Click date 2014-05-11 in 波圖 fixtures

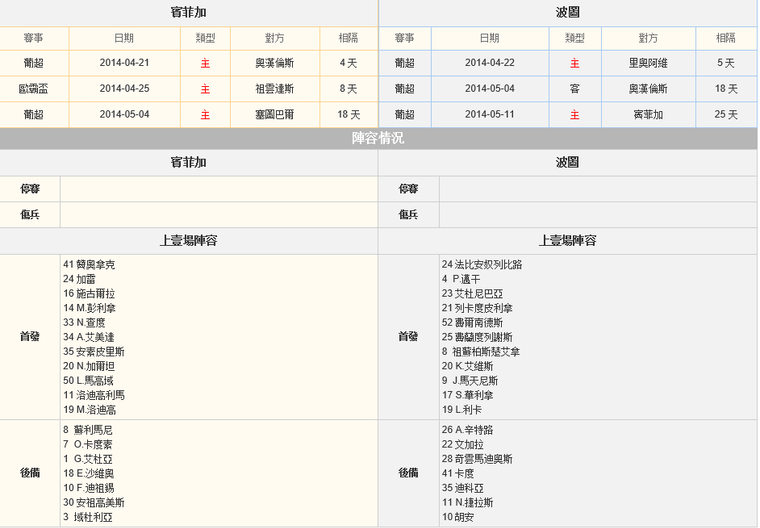coord(490,114)
